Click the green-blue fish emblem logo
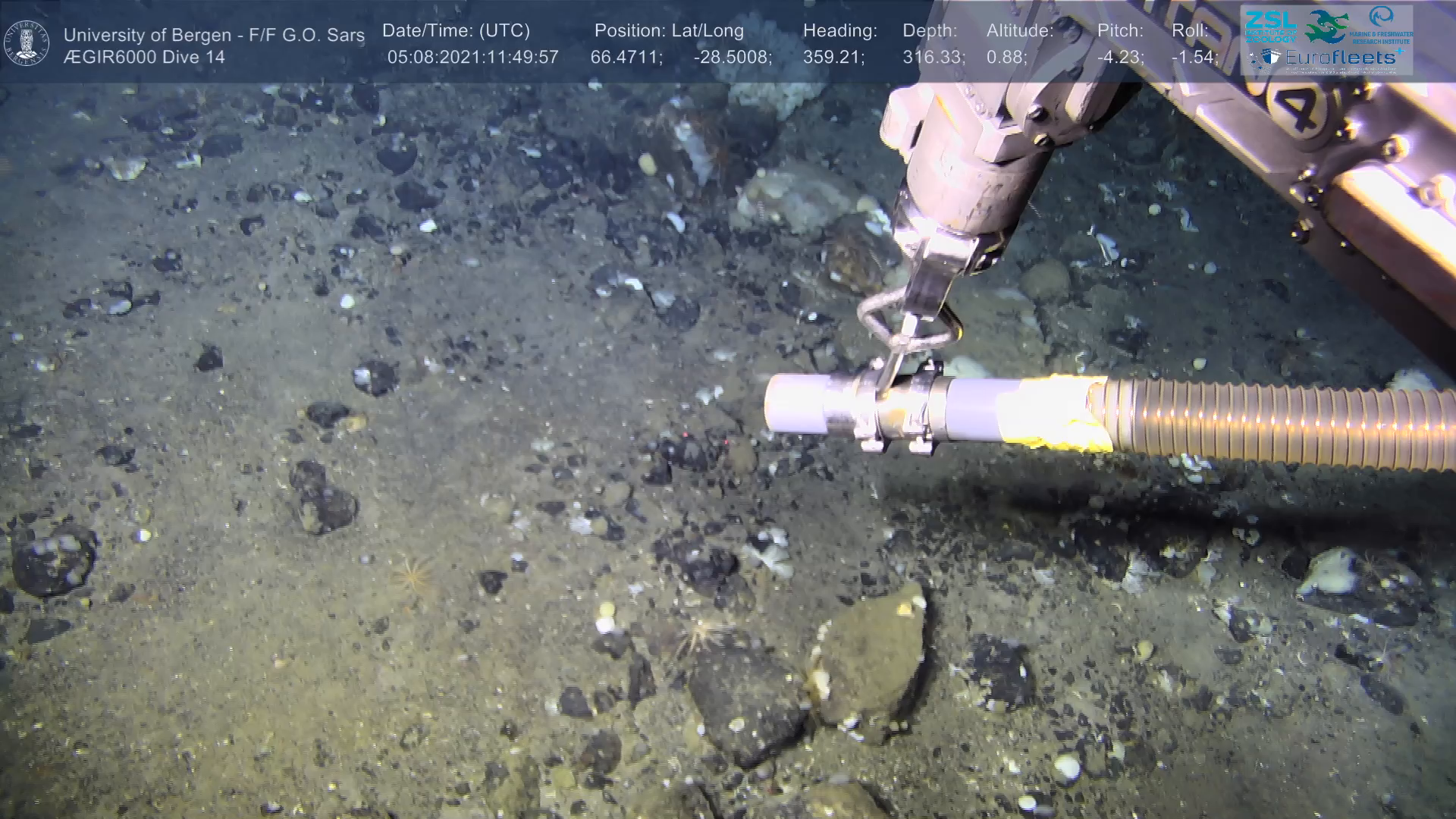 point(1327,27)
